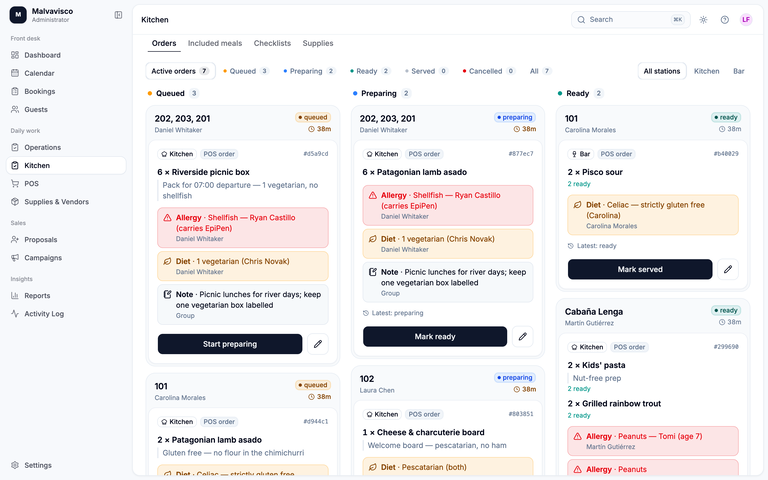Open the Supplies tab
This screenshot has height=480, width=768.
(318, 43)
